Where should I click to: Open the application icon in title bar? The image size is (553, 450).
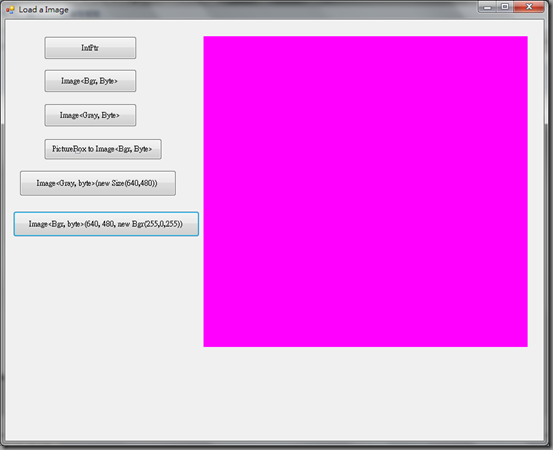[10, 10]
